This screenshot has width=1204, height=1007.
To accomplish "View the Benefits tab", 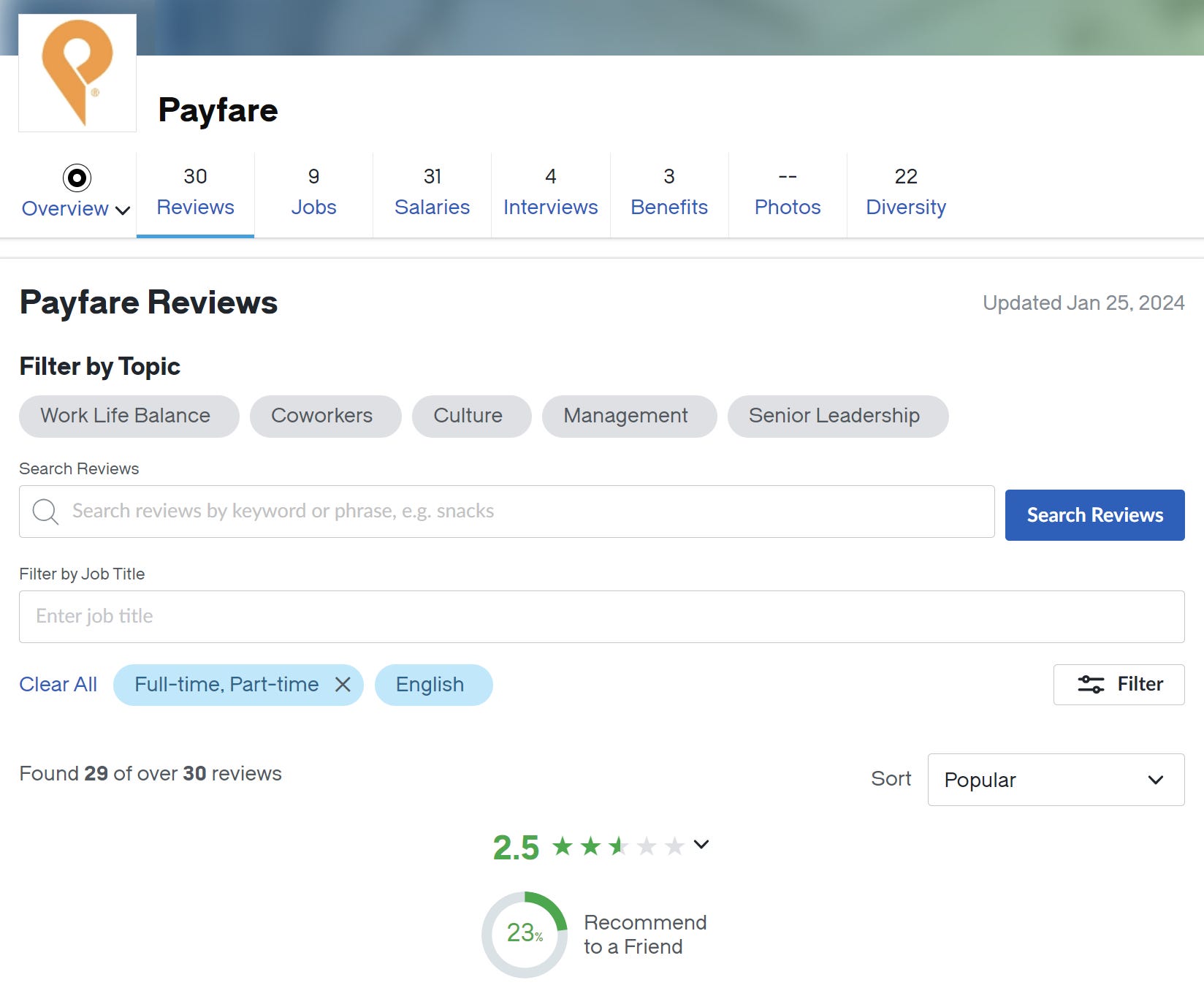I will click(669, 193).
